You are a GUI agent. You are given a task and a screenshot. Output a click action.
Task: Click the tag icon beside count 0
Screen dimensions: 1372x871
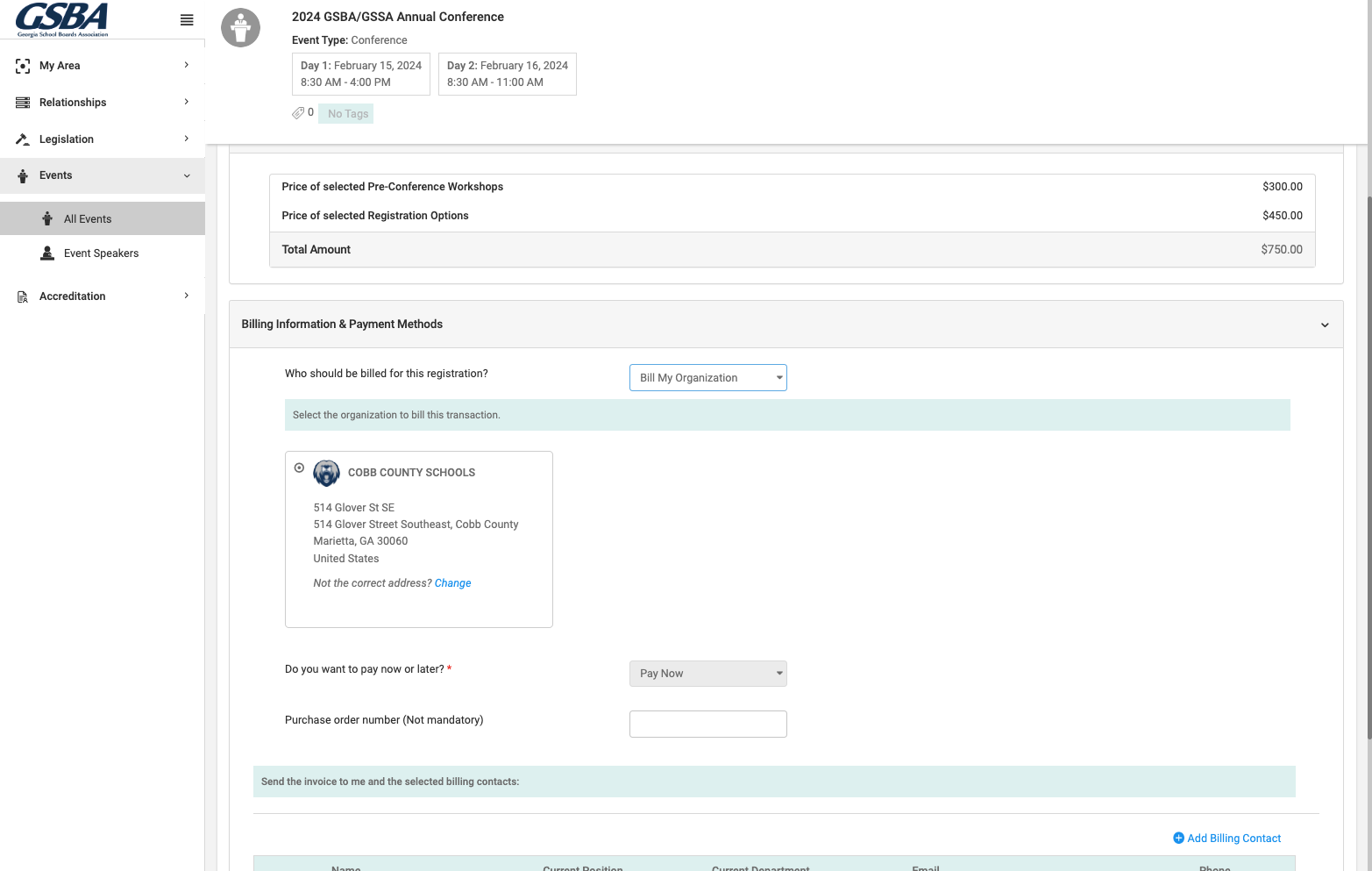coord(298,113)
